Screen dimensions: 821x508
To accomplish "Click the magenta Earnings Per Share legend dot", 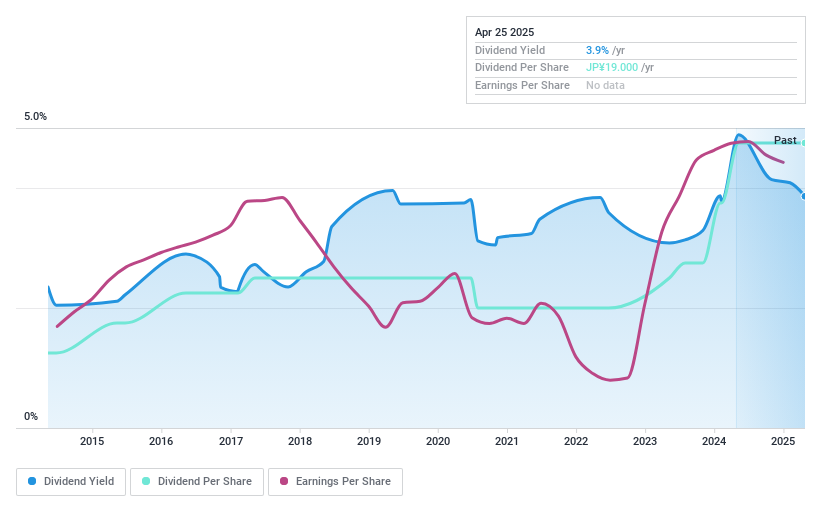I will (x=285, y=481).
